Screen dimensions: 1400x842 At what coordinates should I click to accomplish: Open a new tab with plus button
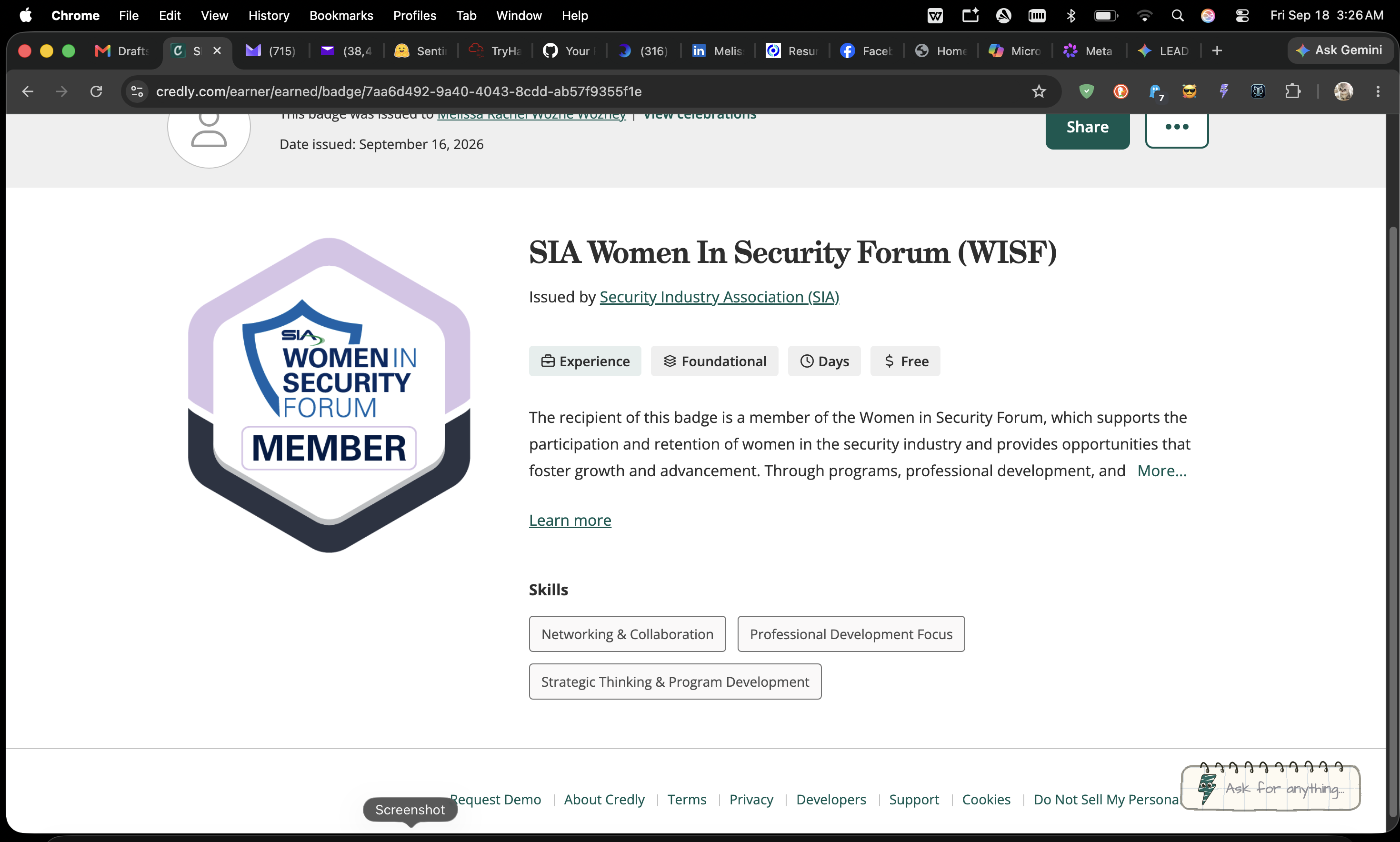click(x=1217, y=51)
